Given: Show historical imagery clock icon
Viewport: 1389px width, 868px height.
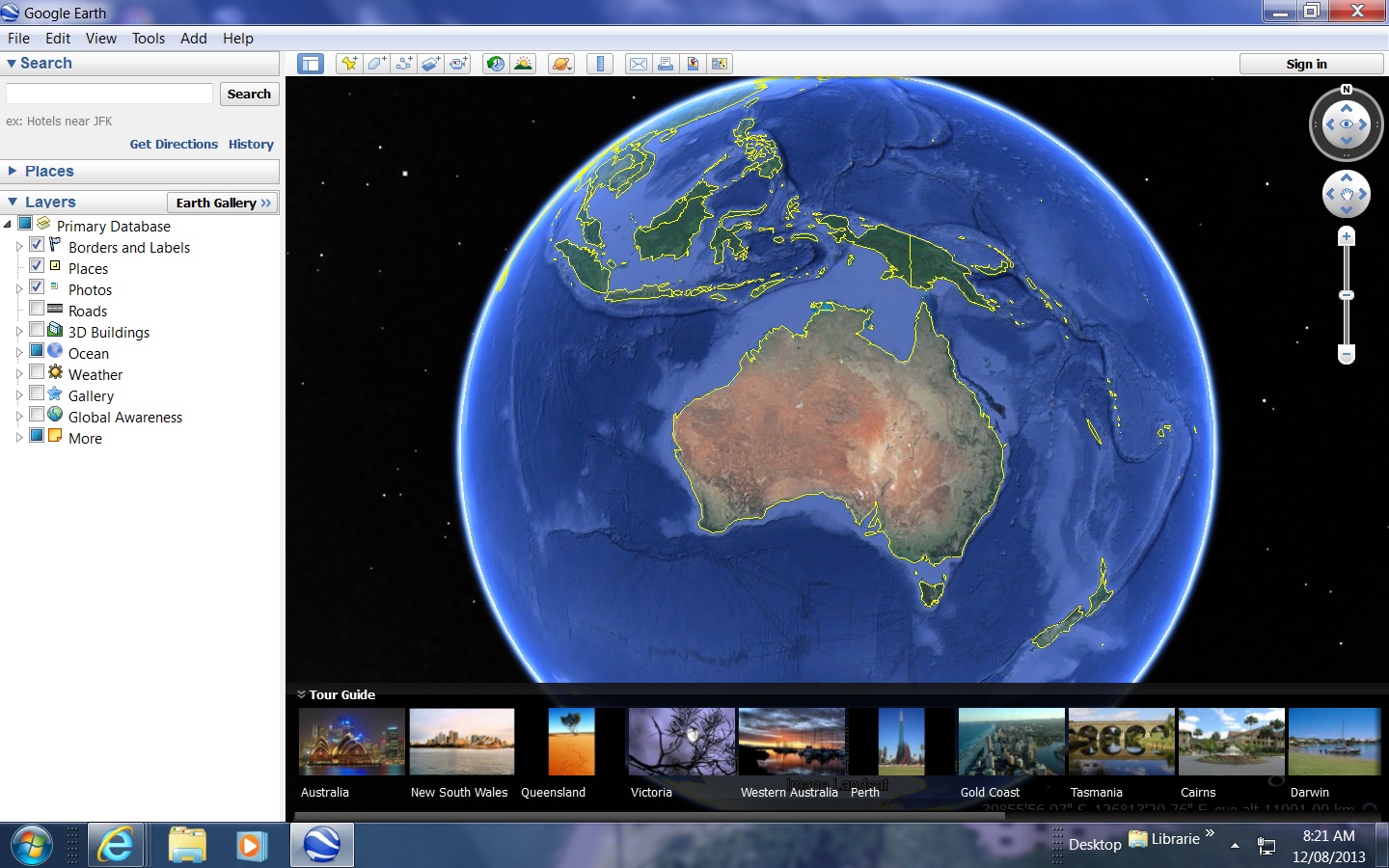Looking at the screenshot, I should (x=496, y=64).
